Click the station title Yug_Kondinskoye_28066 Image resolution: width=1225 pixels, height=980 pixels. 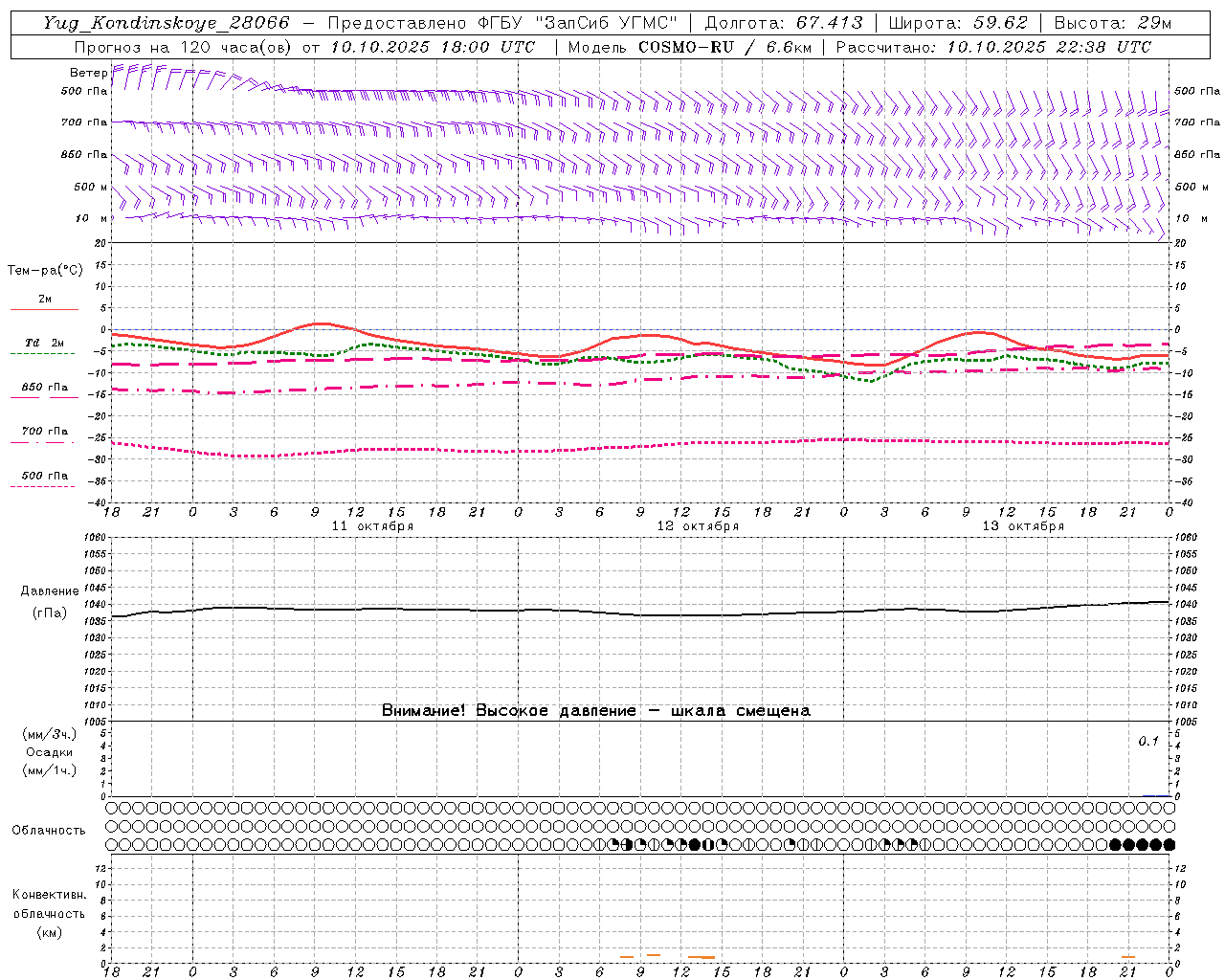pos(166,23)
